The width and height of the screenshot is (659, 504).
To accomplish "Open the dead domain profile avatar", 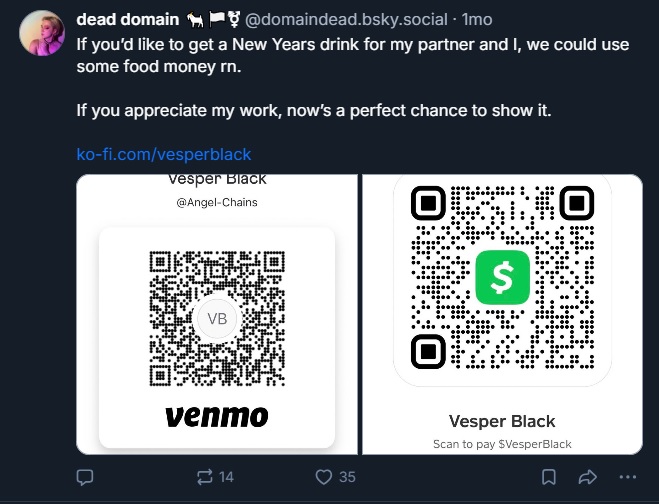I will tap(42, 34).
